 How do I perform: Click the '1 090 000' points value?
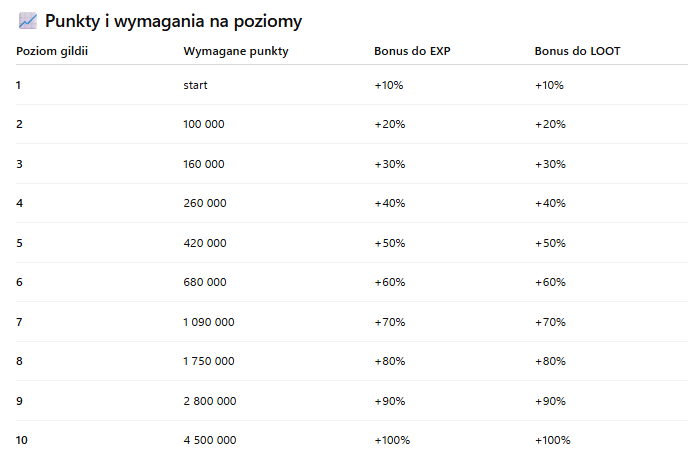point(209,322)
